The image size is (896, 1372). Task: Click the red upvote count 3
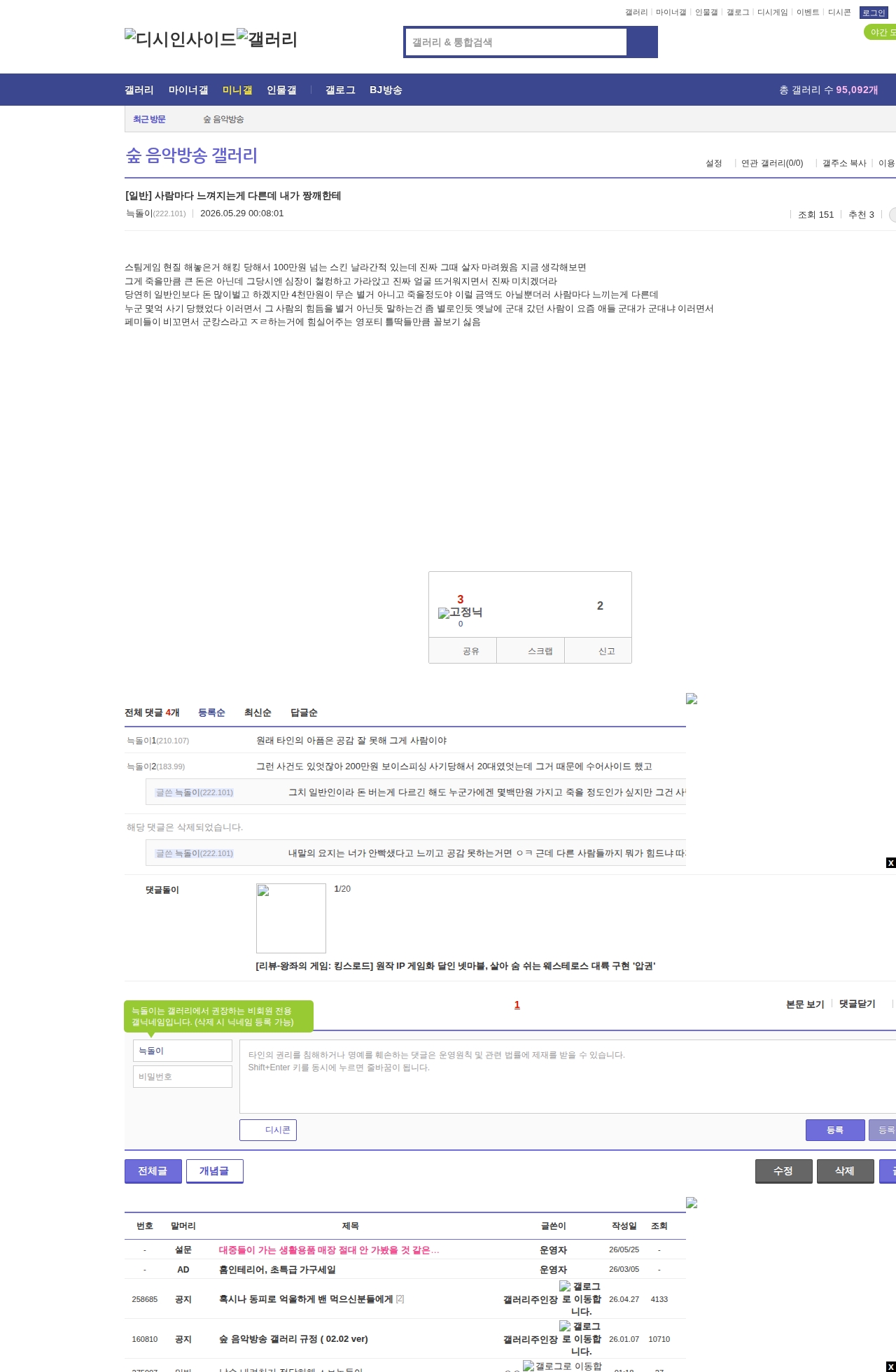(x=461, y=599)
